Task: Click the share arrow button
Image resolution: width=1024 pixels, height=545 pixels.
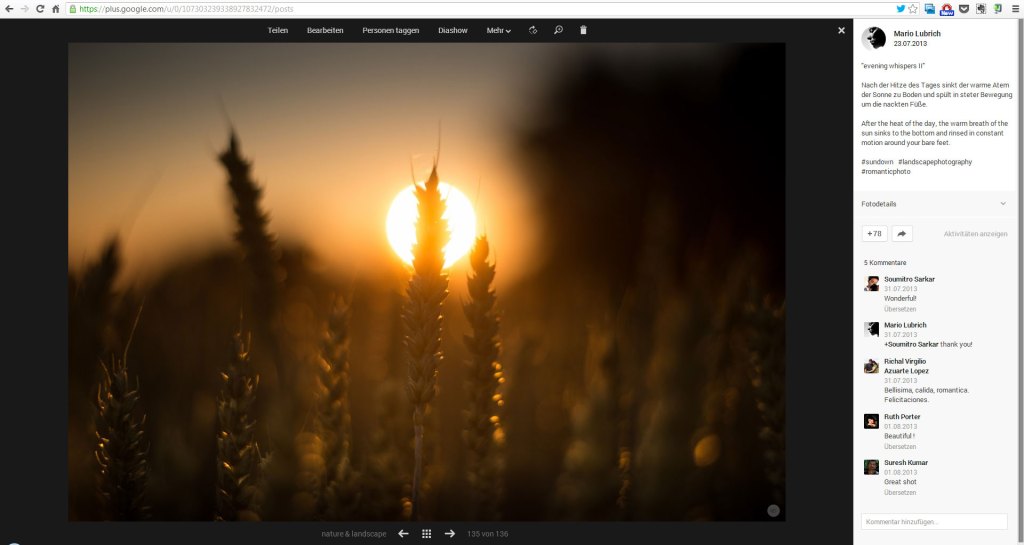Action: [901, 233]
